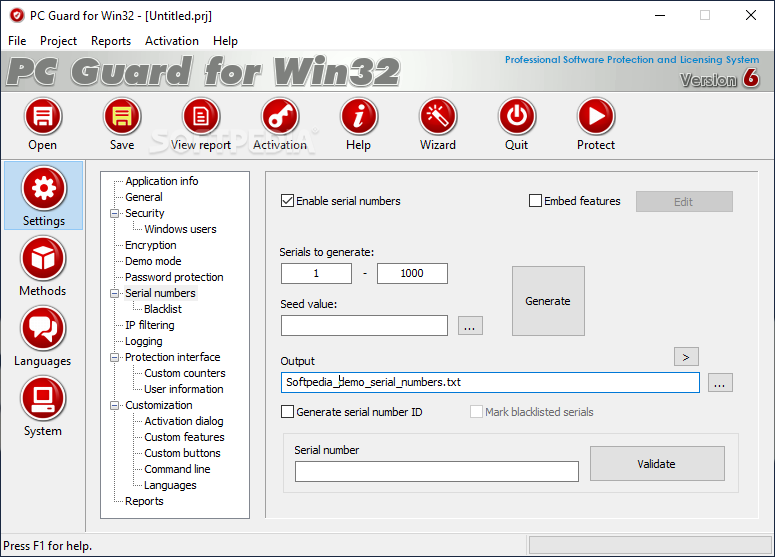Select Custom features tree item
775x557 pixels.
point(184,437)
